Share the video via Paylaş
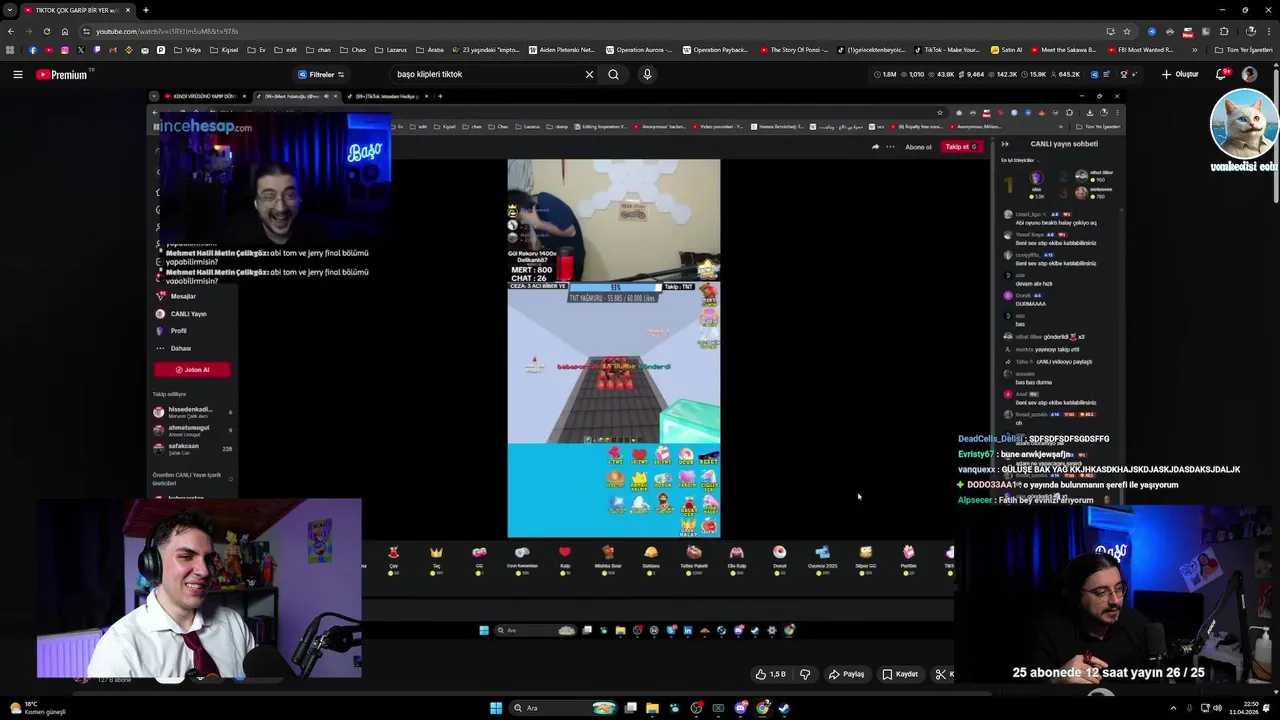 tap(846, 674)
